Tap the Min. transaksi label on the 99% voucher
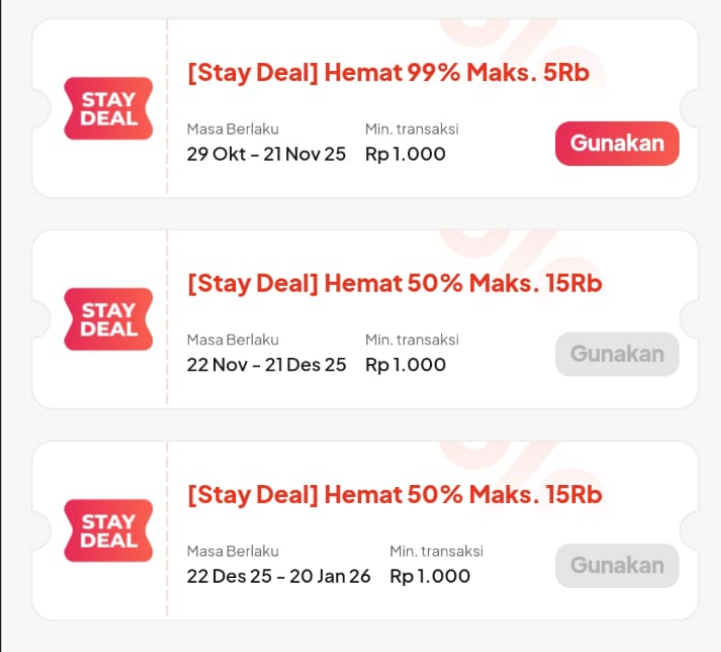 pos(411,129)
